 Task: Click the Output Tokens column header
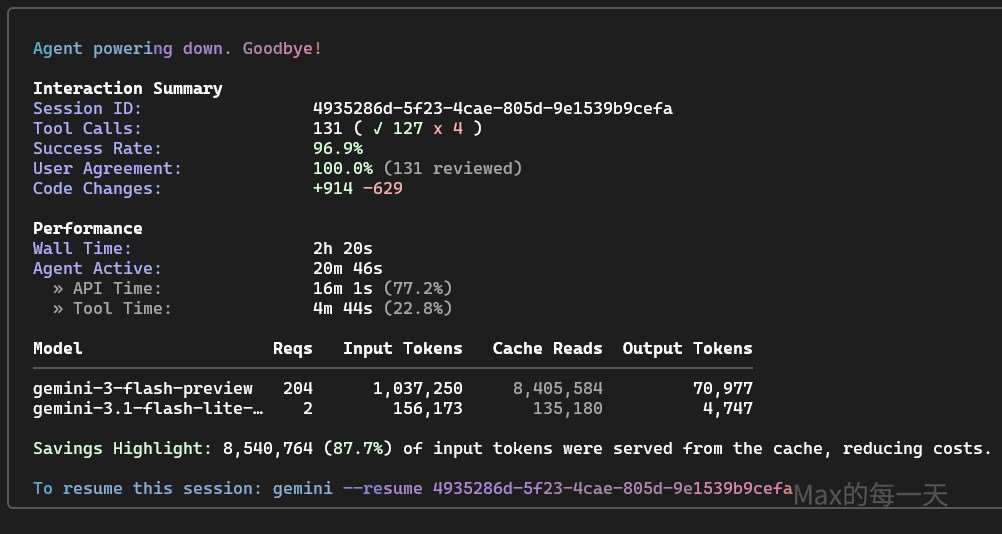click(x=687, y=348)
